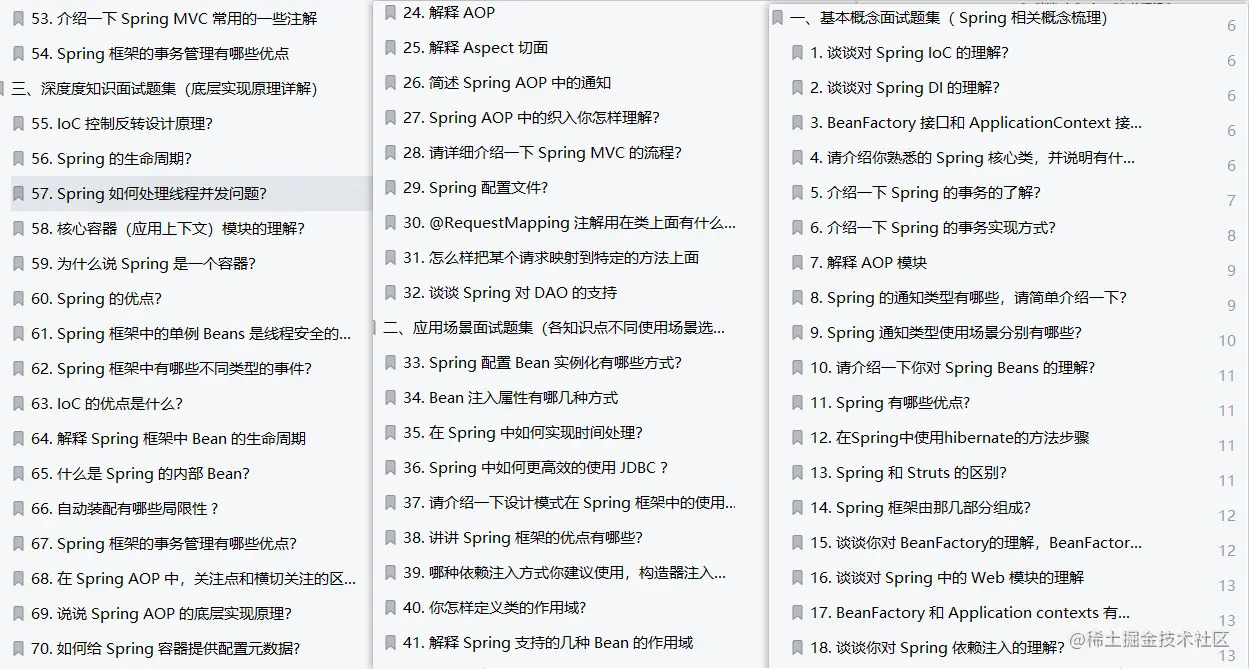Viewport: 1249px width, 669px height.
Task: Click bookmark icon next to 63. IoC 的优点是什么
Action: coord(18,404)
